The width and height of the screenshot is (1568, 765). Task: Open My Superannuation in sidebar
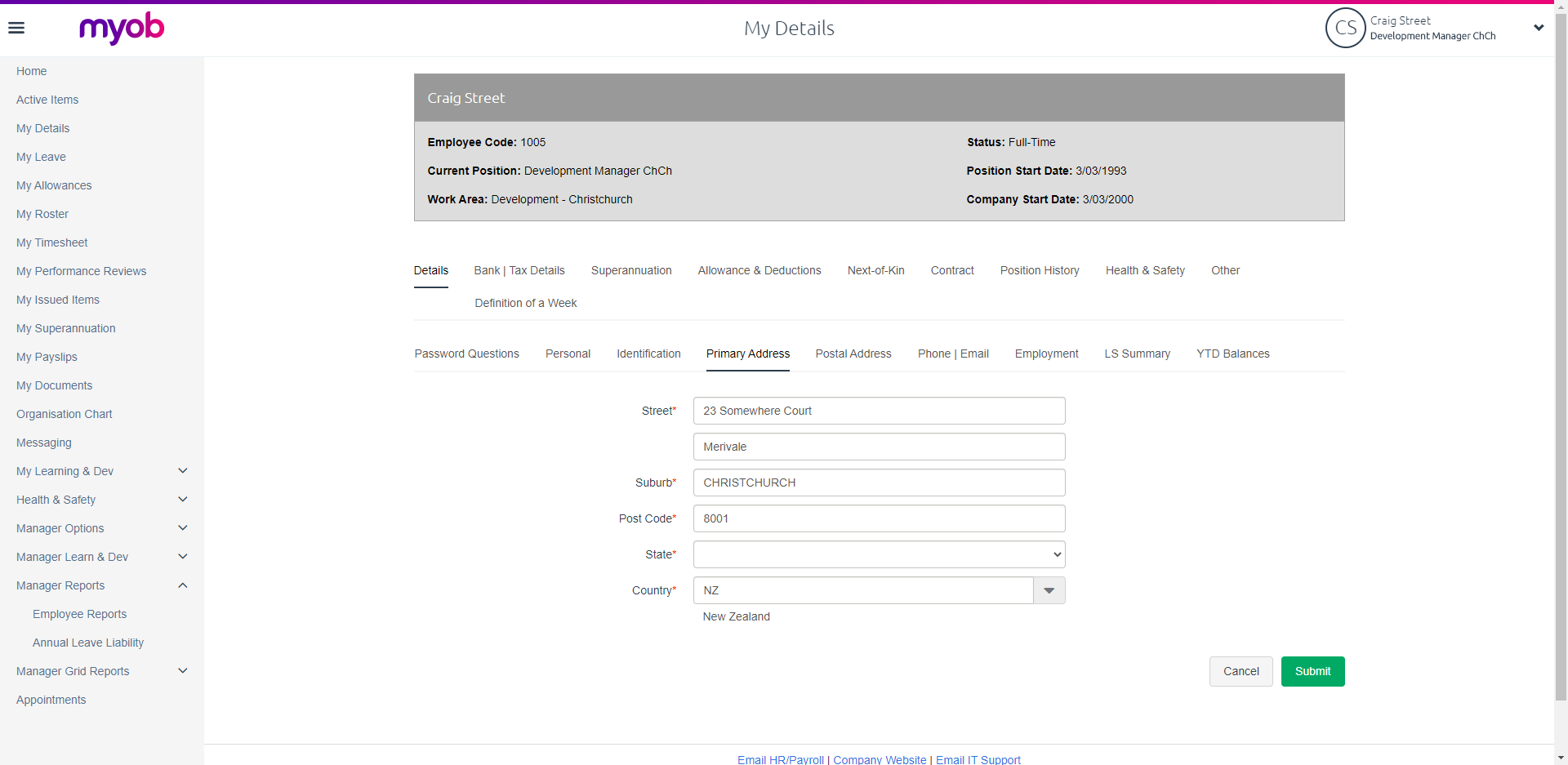click(65, 328)
